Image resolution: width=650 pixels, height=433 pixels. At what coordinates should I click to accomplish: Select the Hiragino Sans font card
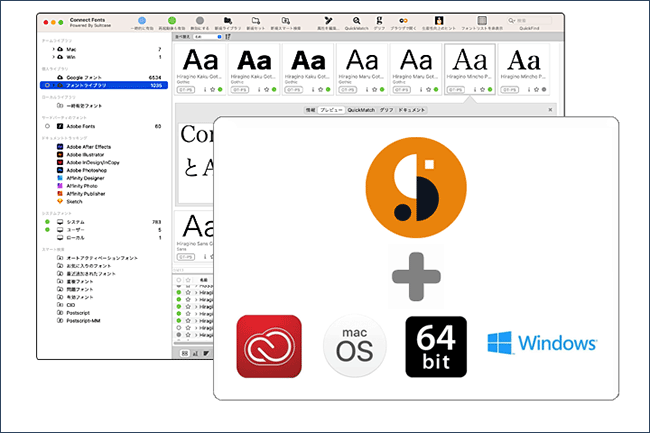pyautogui.click(x=194, y=237)
